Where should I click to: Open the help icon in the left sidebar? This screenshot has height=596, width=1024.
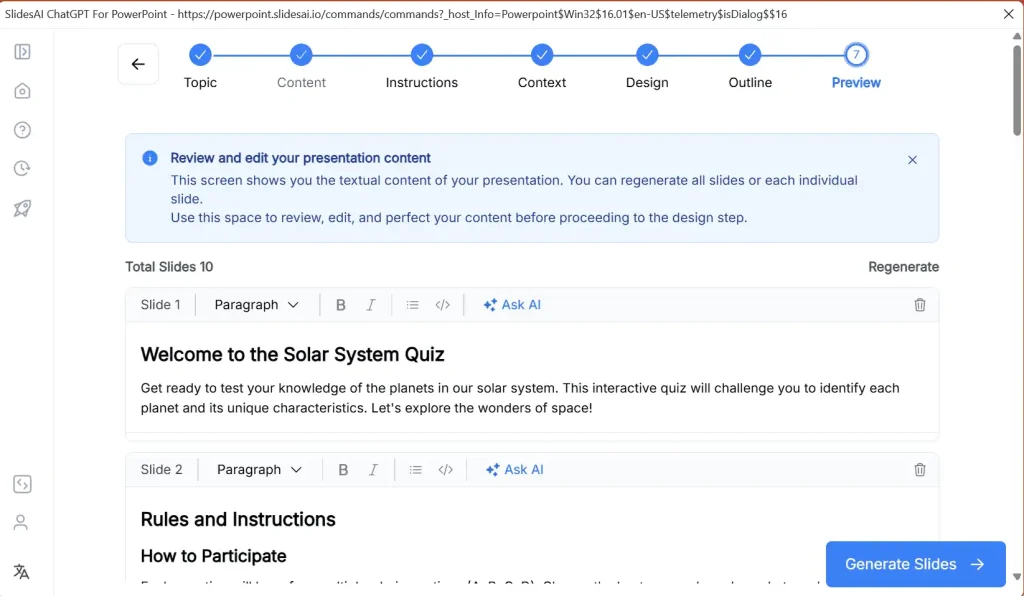(22, 129)
